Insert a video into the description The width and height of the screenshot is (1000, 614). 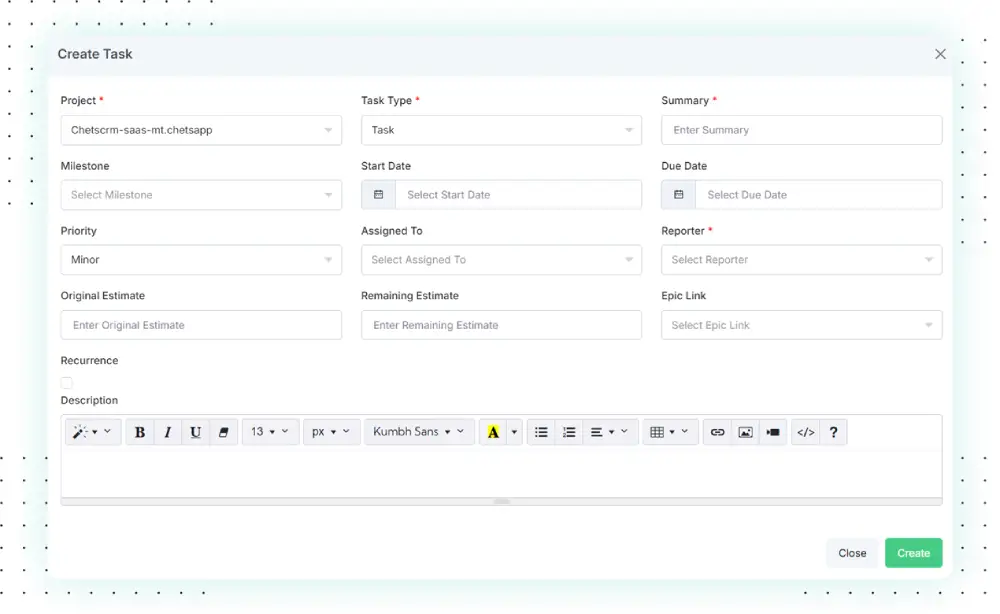click(x=773, y=432)
